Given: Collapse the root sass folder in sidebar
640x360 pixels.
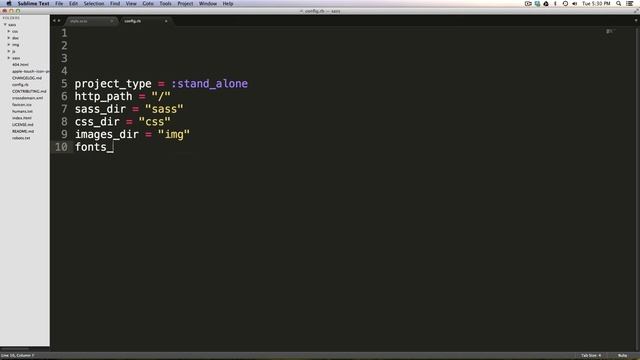Looking at the screenshot, I should [5, 24].
